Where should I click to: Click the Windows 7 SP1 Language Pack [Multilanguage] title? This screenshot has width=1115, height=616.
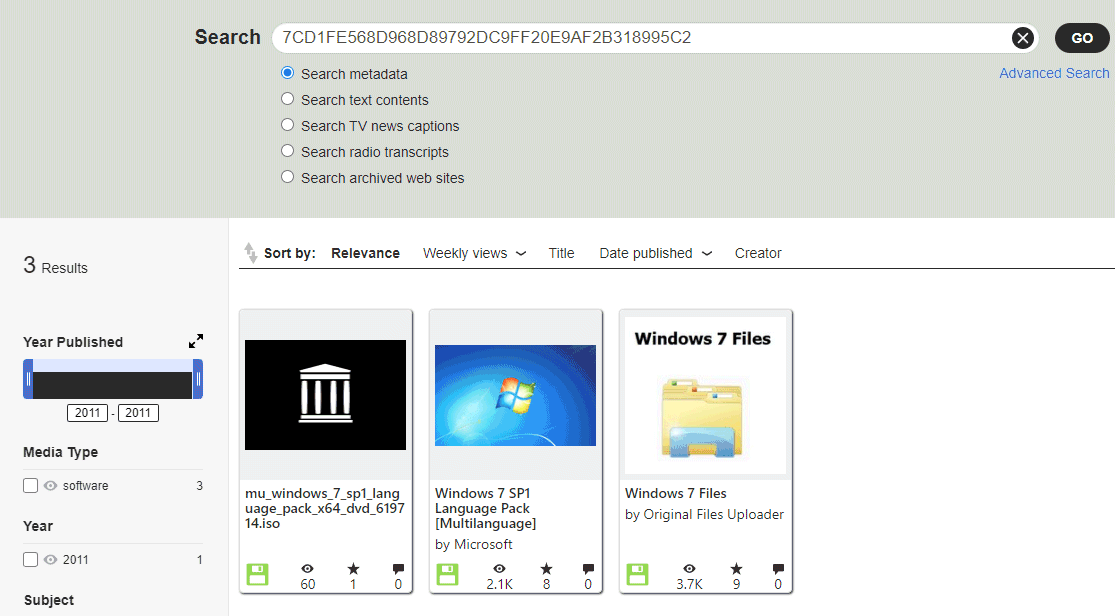pyautogui.click(x=486, y=509)
